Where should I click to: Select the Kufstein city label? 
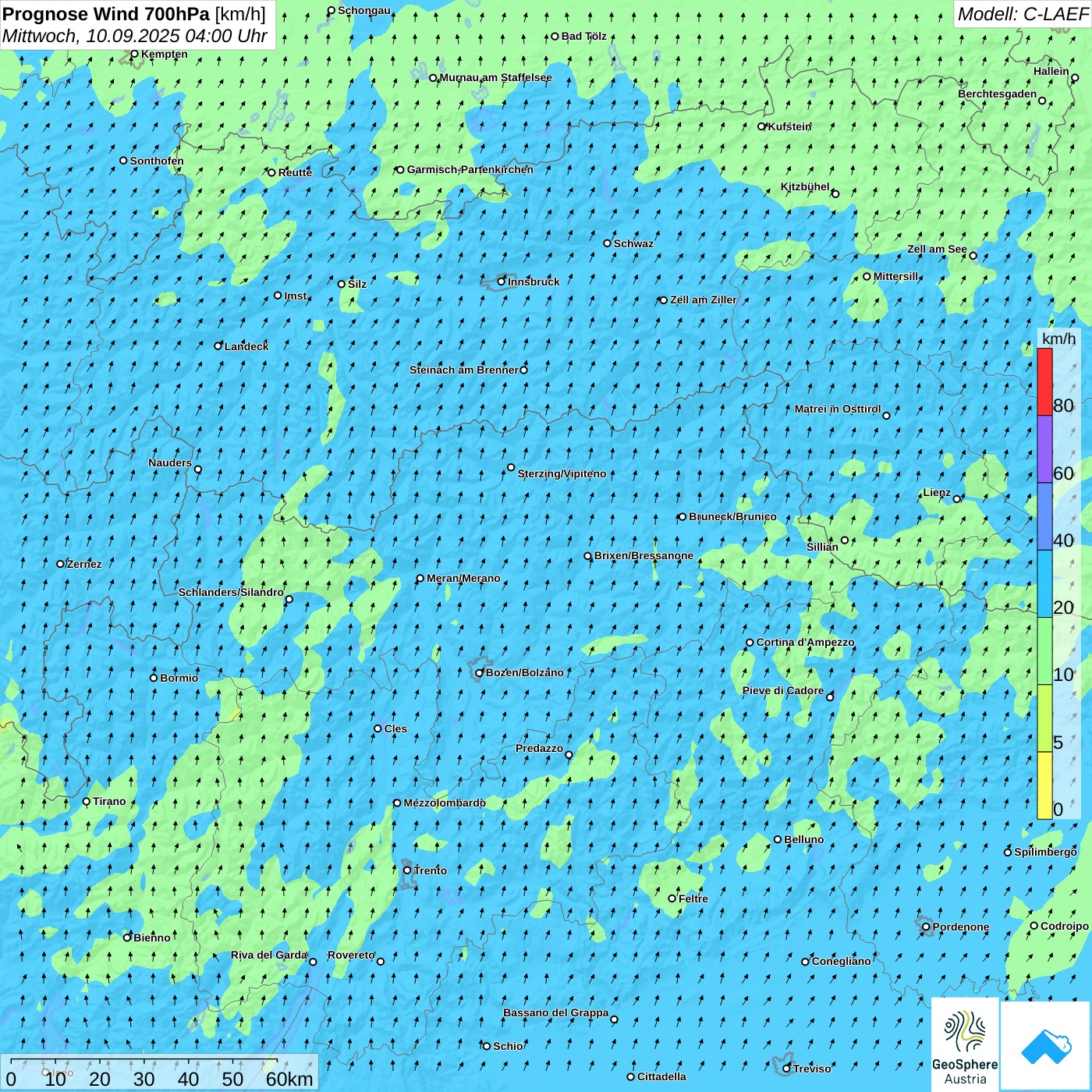click(x=789, y=126)
